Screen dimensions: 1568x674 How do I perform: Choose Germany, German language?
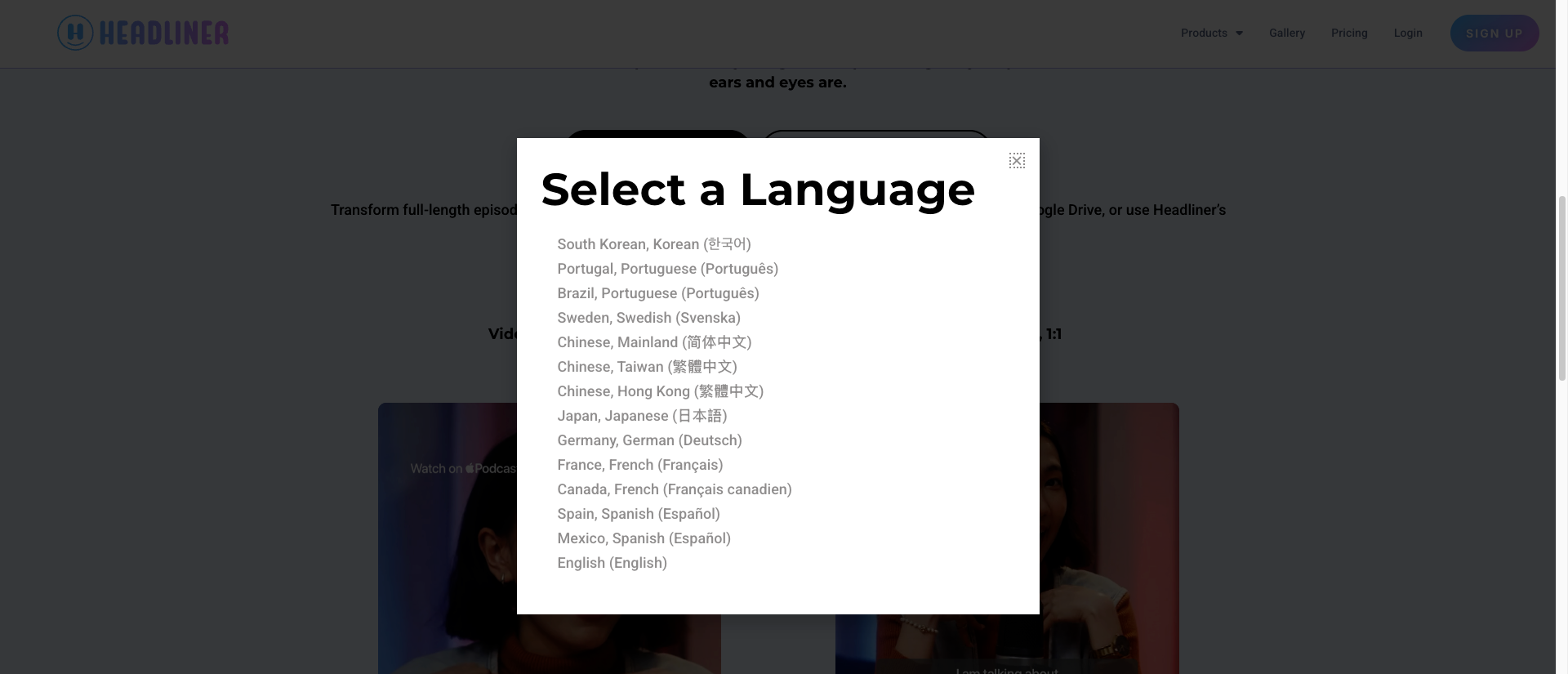coord(650,440)
